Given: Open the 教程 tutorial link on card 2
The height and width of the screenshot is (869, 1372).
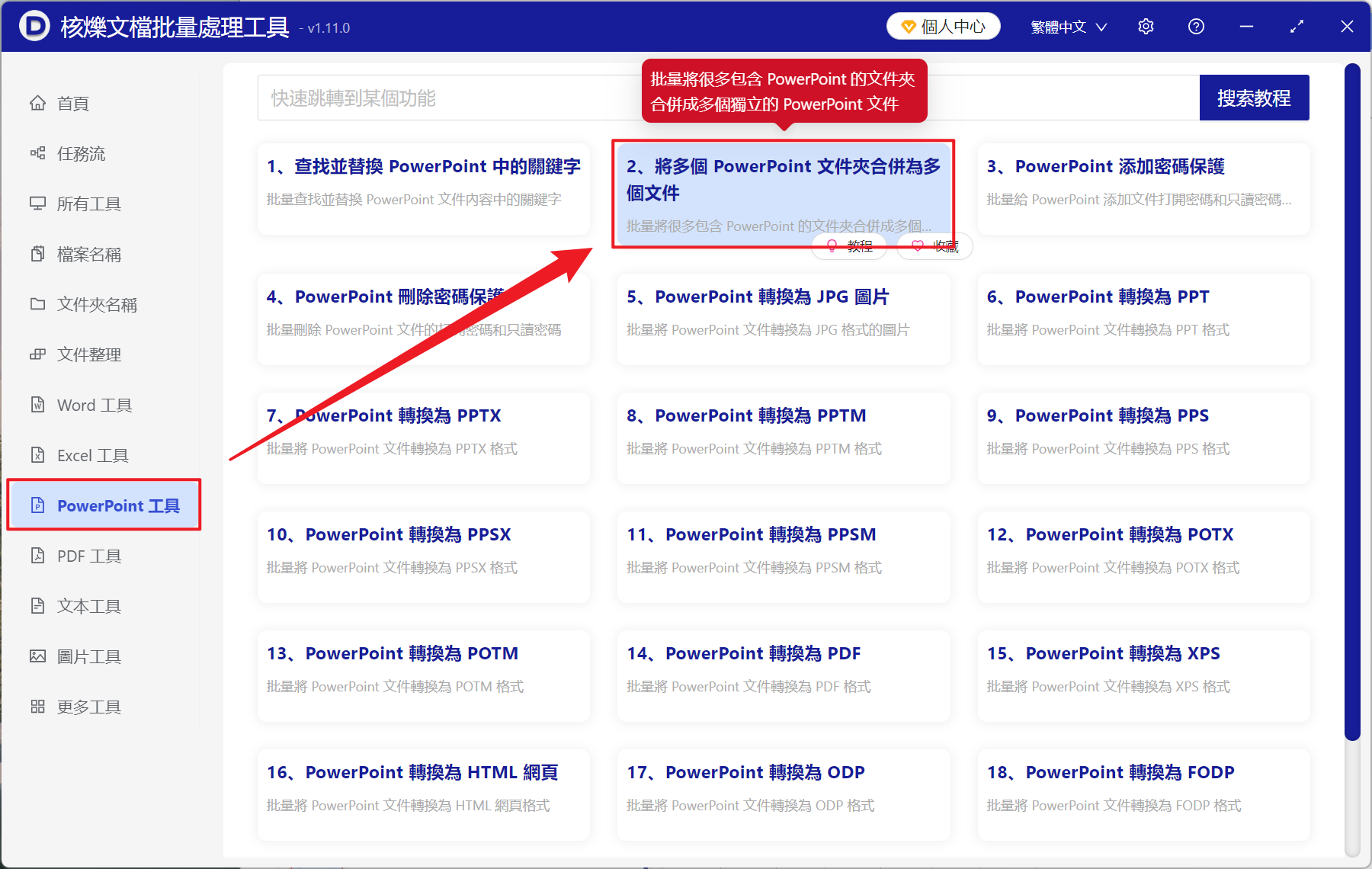Looking at the screenshot, I should (x=848, y=245).
